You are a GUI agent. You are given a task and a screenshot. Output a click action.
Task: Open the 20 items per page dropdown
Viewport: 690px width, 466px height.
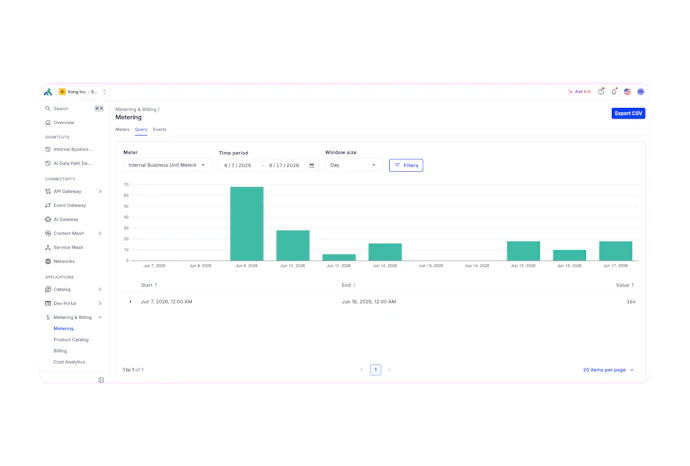click(x=608, y=370)
